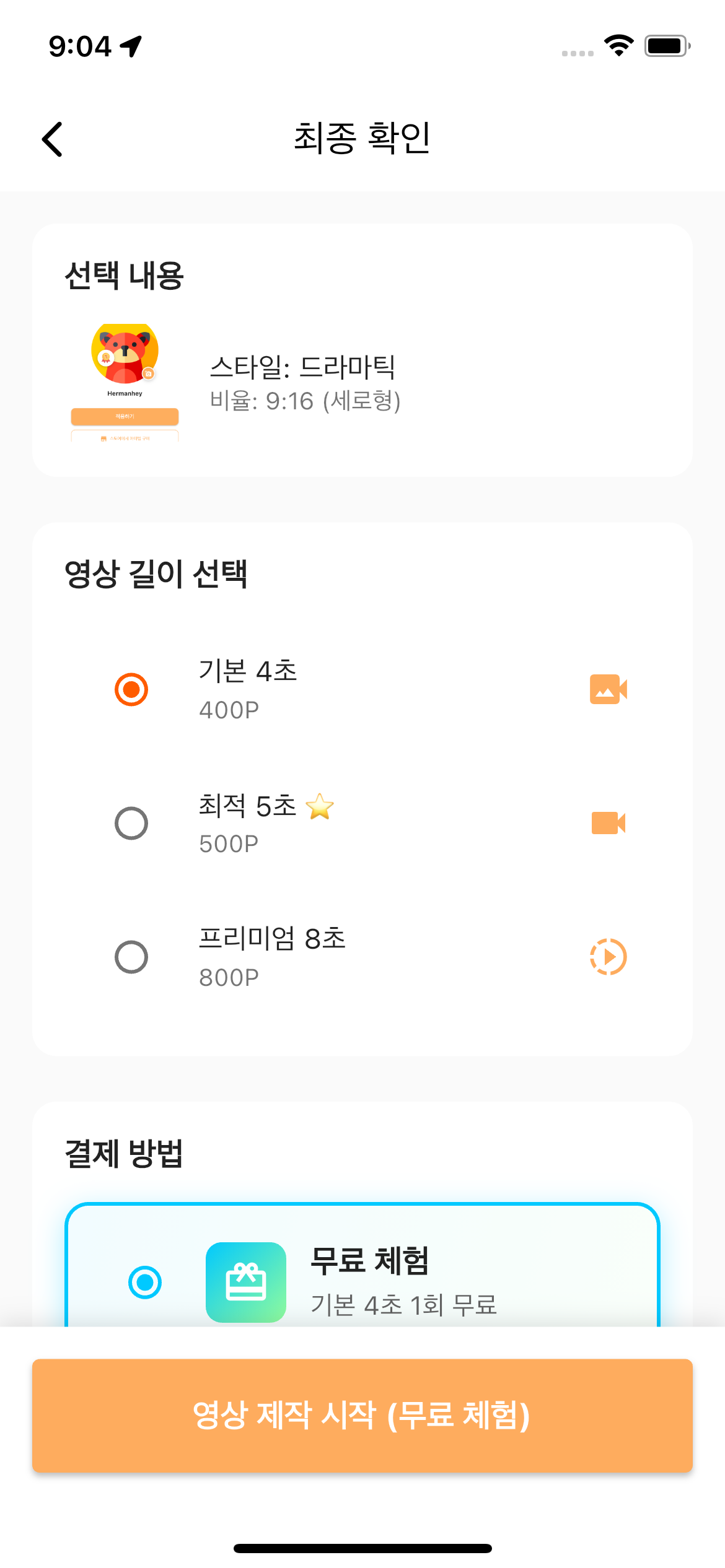The width and height of the screenshot is (725, 1568).
Task: Tap the 500P price text
Action: [229, 844]
